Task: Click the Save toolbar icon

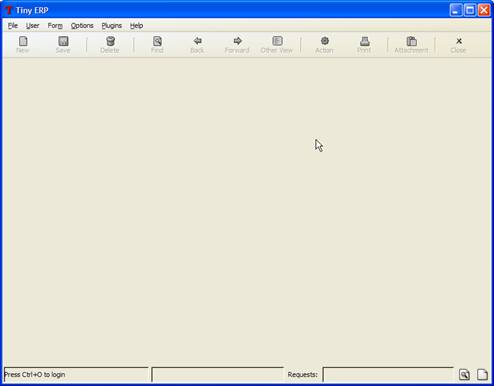Action: coord(63,41)
